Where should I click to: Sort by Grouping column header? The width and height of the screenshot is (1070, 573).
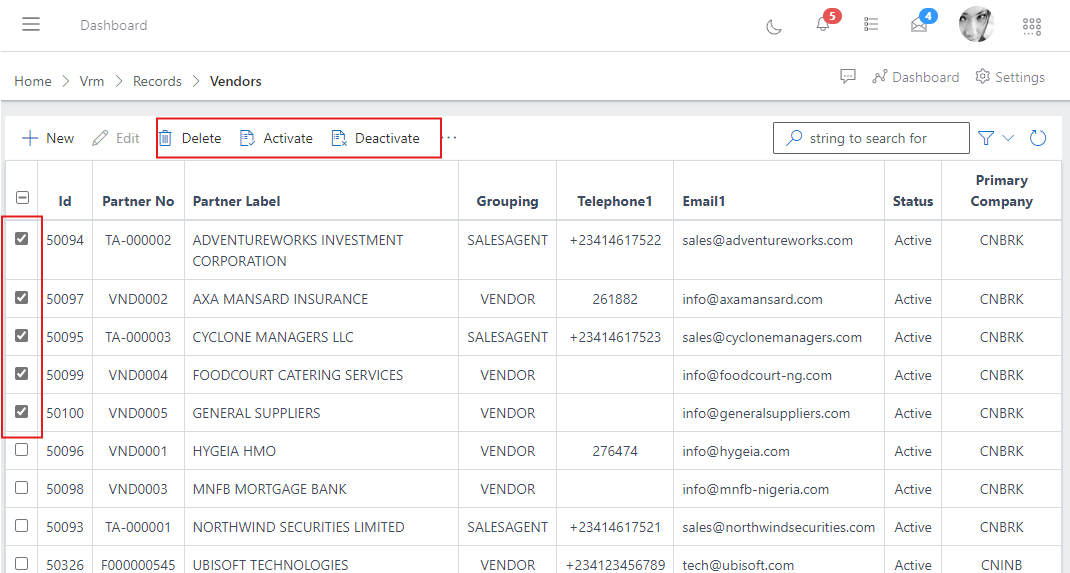click(507, 201)
